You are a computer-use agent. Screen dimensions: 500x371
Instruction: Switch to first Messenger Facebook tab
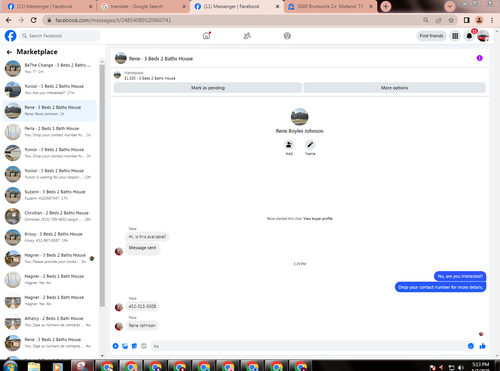coord(50,6)
